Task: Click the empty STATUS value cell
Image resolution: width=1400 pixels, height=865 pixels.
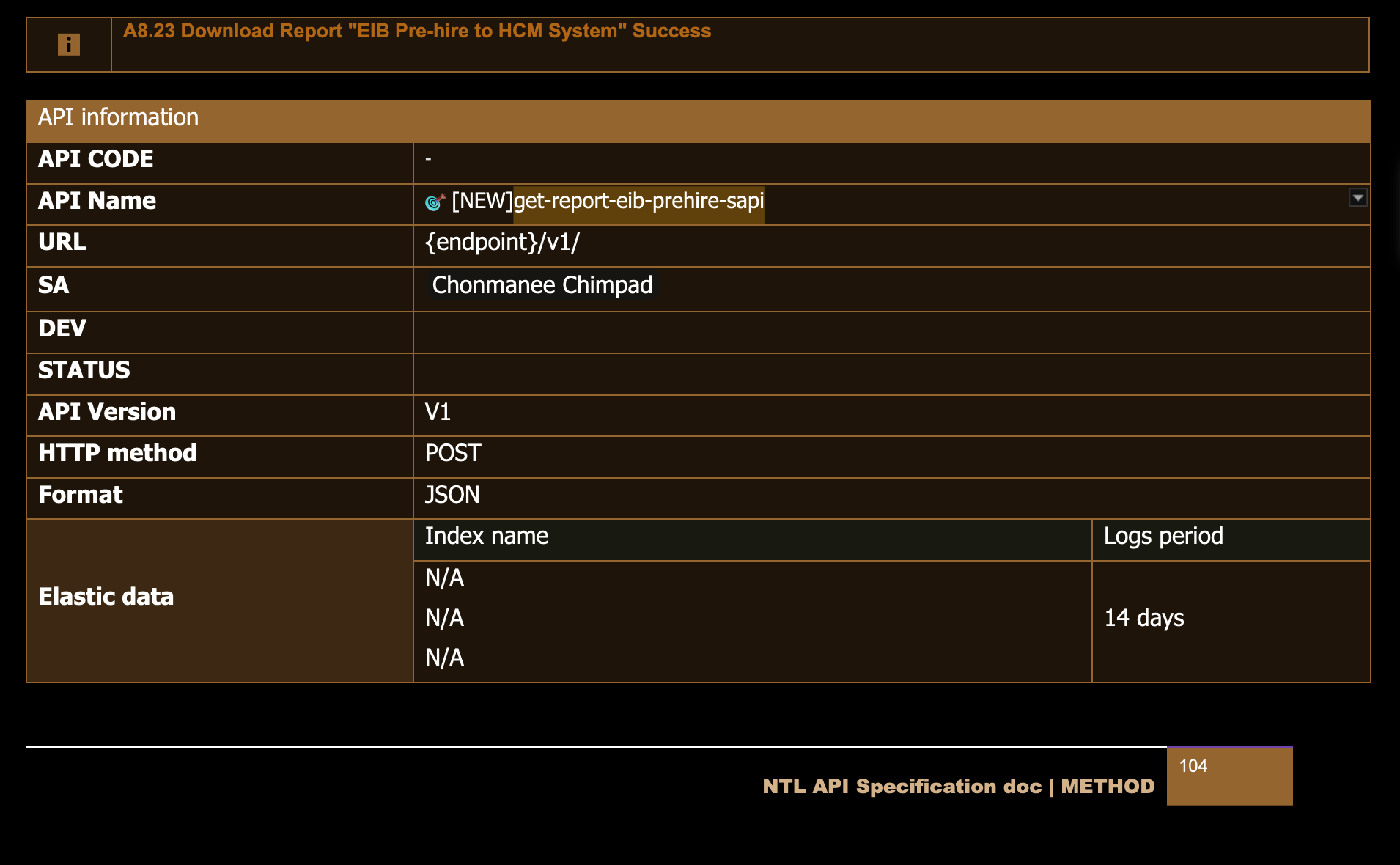Action: 891,374
